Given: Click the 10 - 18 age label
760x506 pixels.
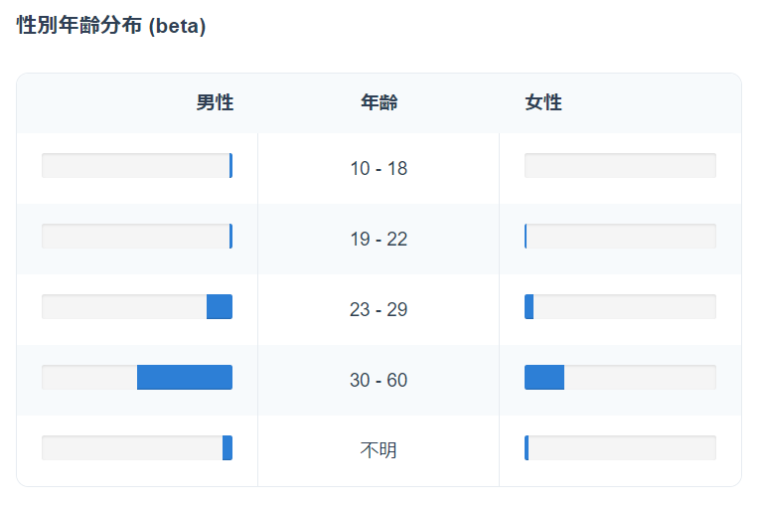Looking at the screenshot, I should coord(379,168).
